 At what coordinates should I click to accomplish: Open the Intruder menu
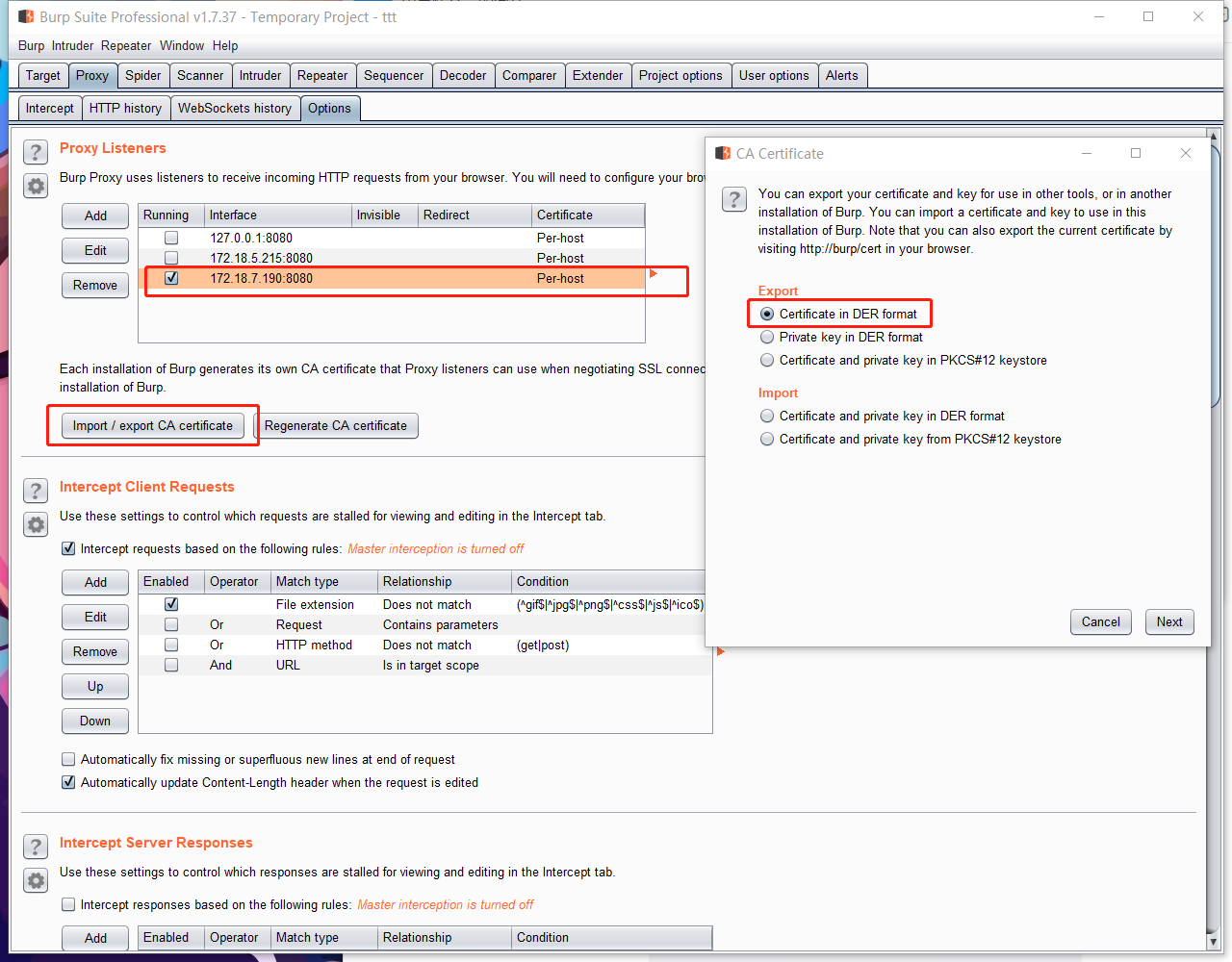pyautogui.click(x=72, y=45)
